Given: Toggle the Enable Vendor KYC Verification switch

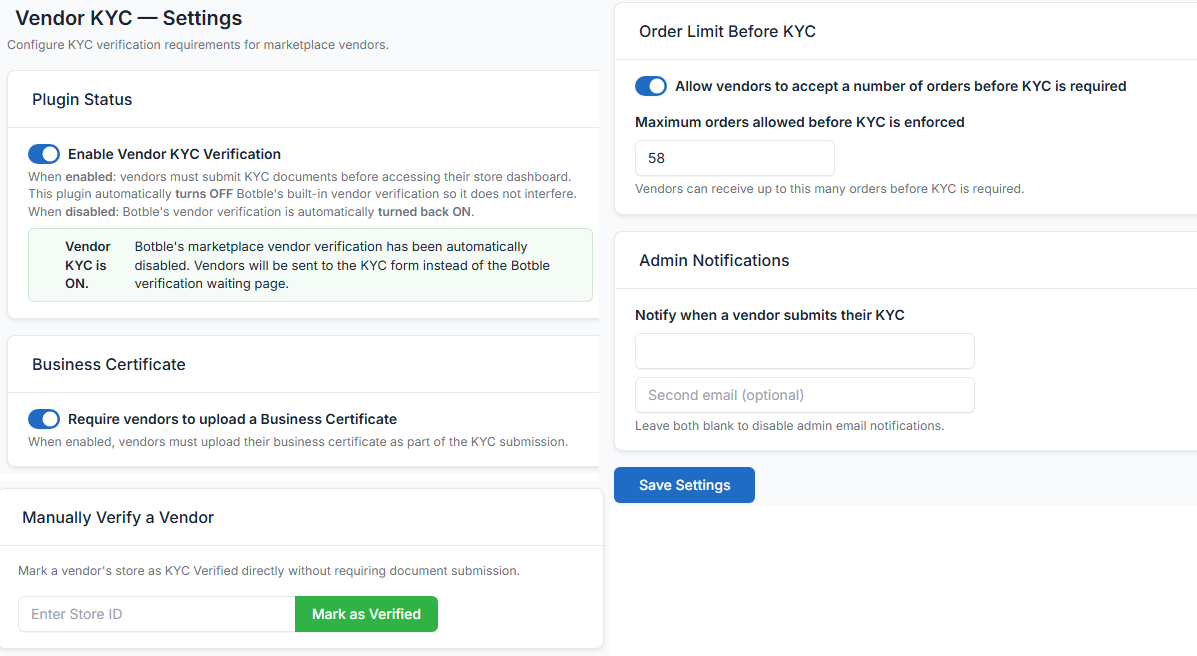Looking at the screenshot, I should coord(44,154).
